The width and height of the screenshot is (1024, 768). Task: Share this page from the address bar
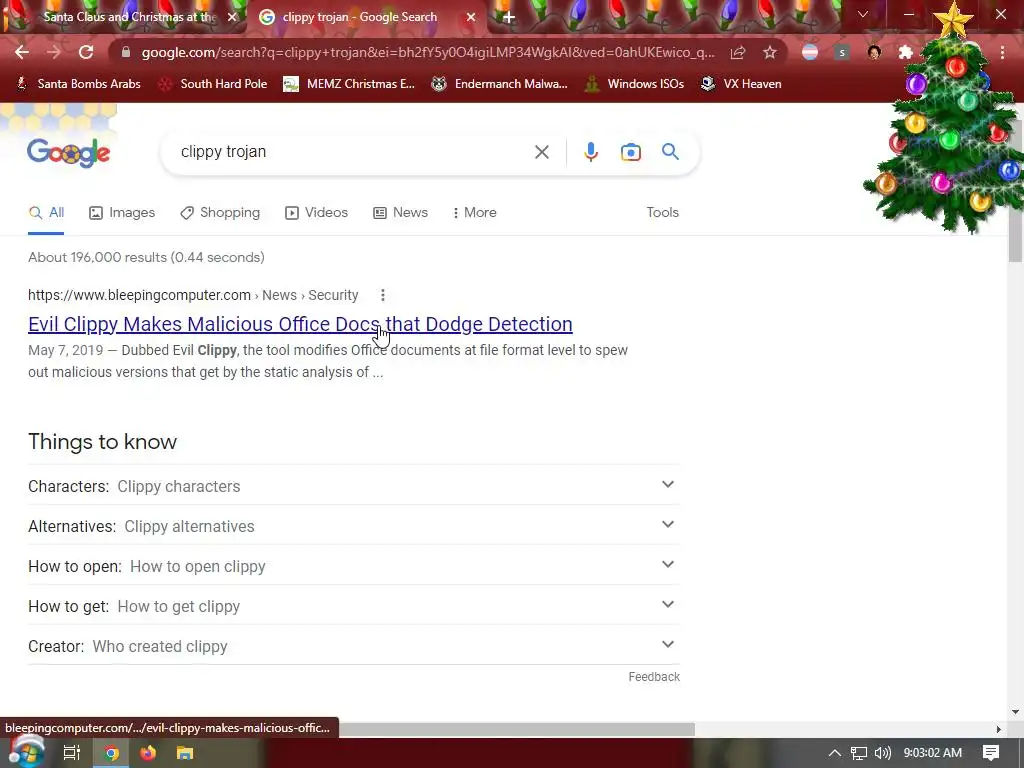click(738, 52)
